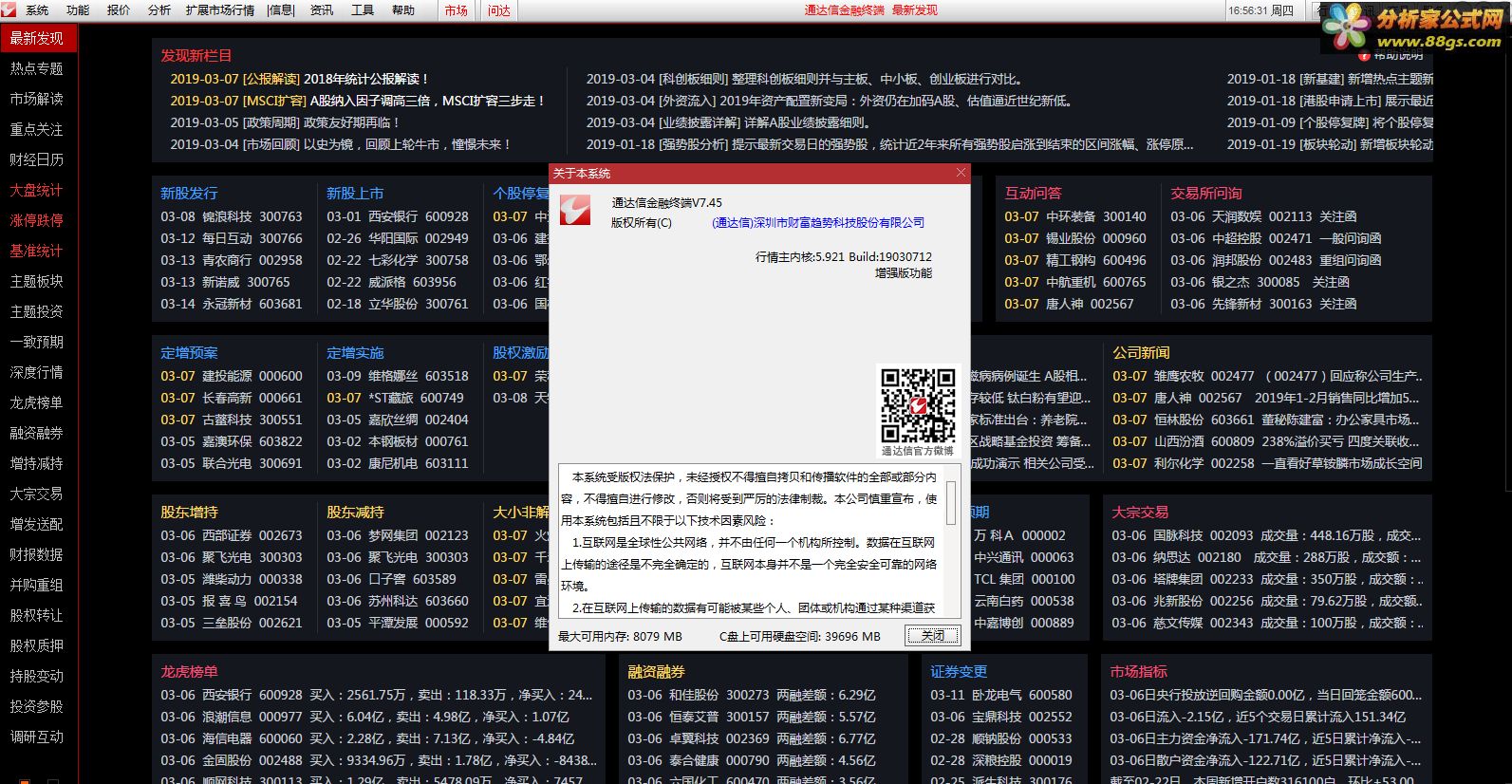Screen dimensions: 1512x784
Task: Select 一致预期 in the sidebar
Action: (37, 342)
